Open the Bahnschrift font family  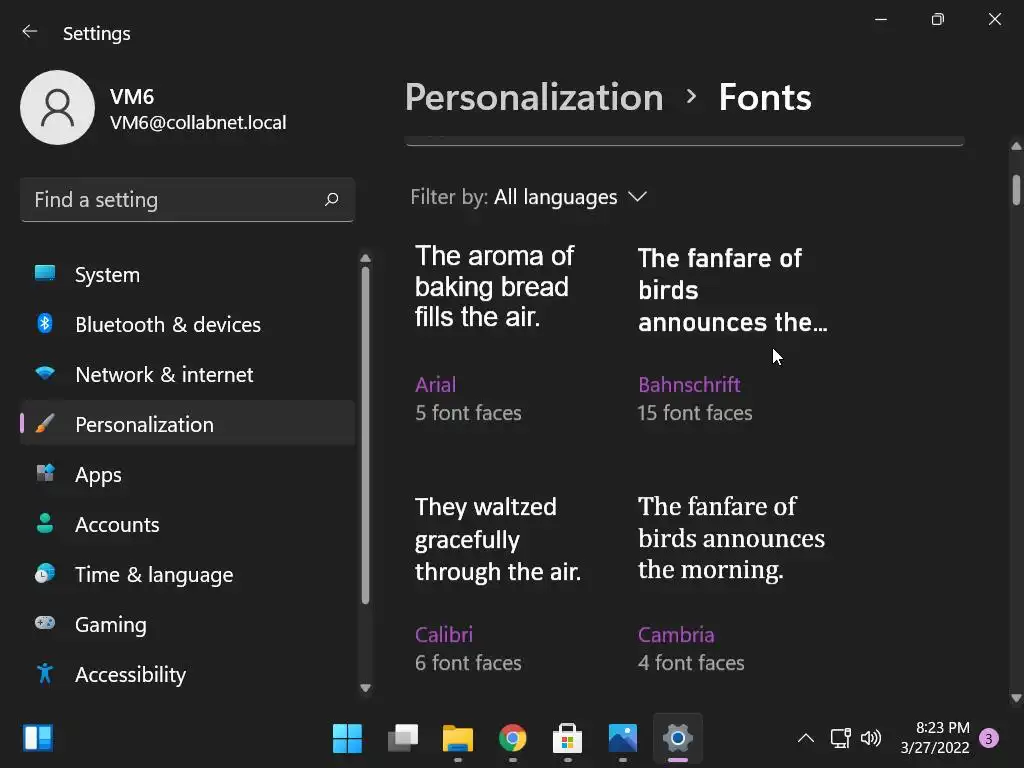[689, 385]
